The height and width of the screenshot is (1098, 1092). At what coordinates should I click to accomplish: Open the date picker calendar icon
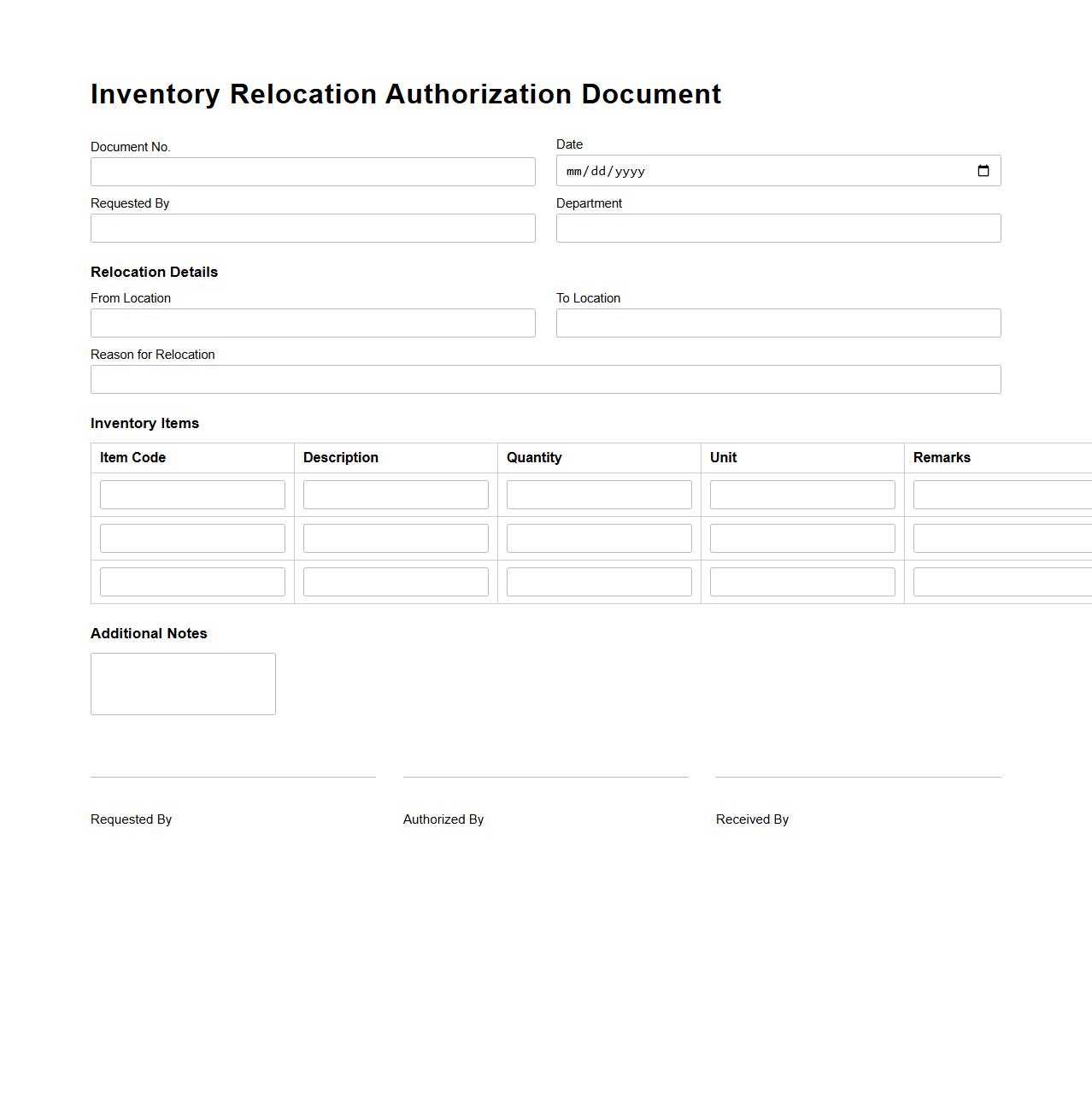[982, 170]
